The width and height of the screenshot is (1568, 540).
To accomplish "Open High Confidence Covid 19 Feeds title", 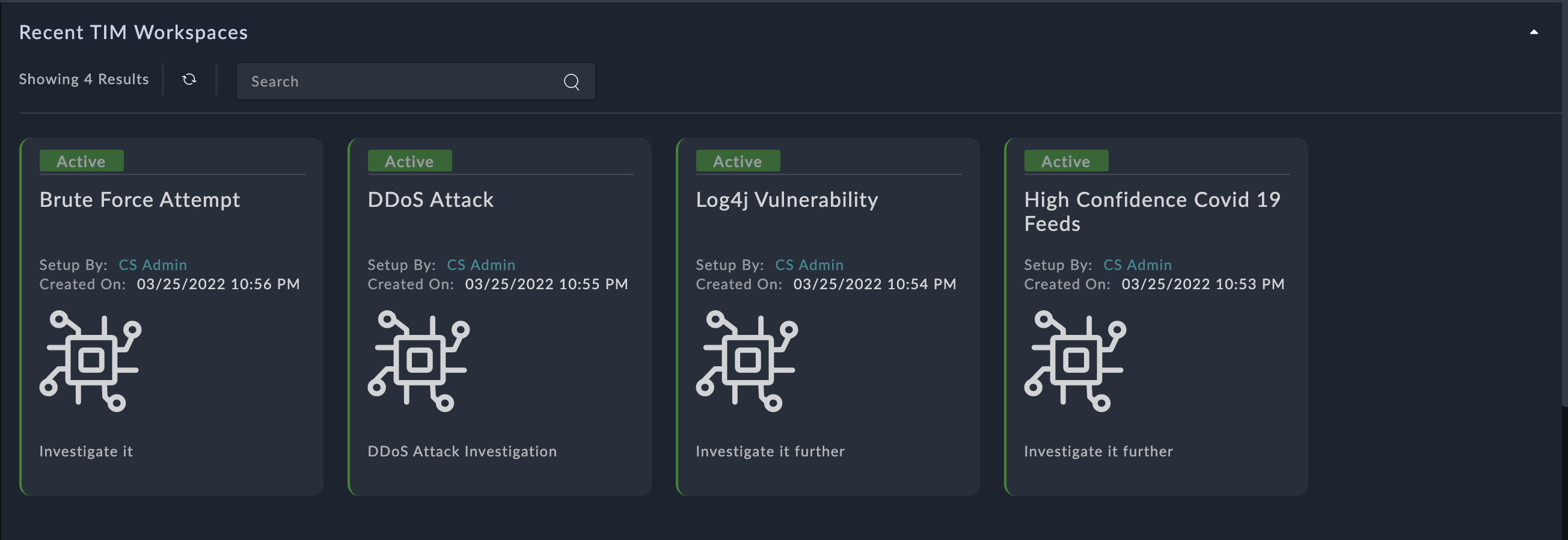I will 1152,211.
